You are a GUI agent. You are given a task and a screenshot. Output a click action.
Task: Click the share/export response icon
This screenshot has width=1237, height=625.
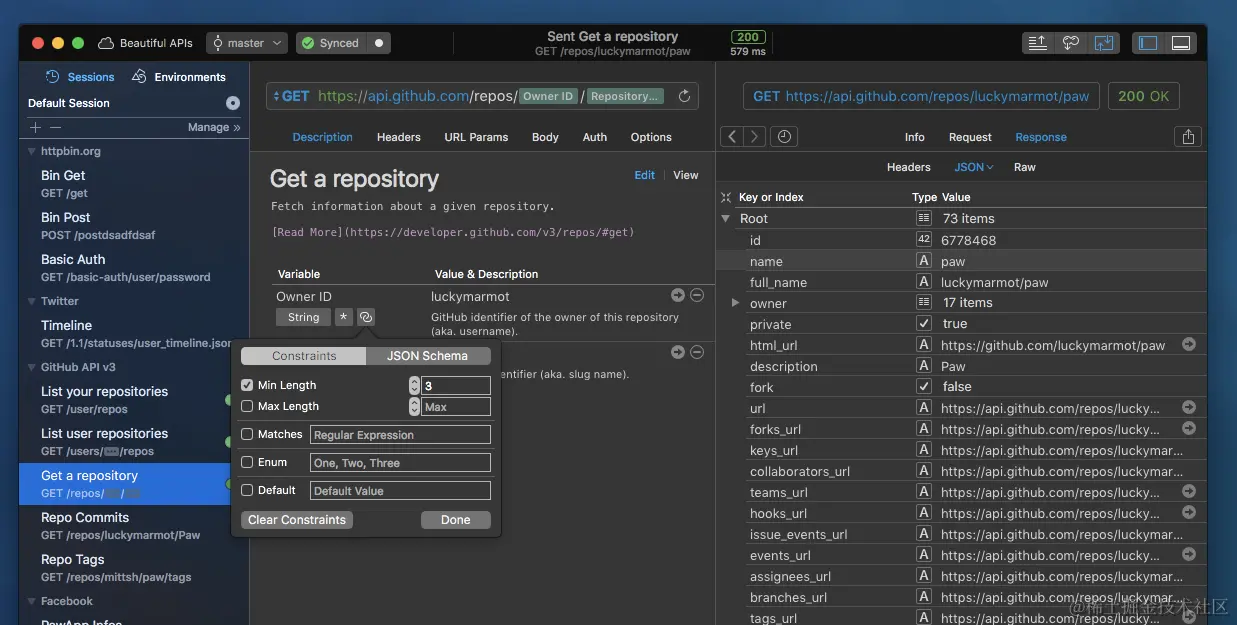pos(1188,137)
